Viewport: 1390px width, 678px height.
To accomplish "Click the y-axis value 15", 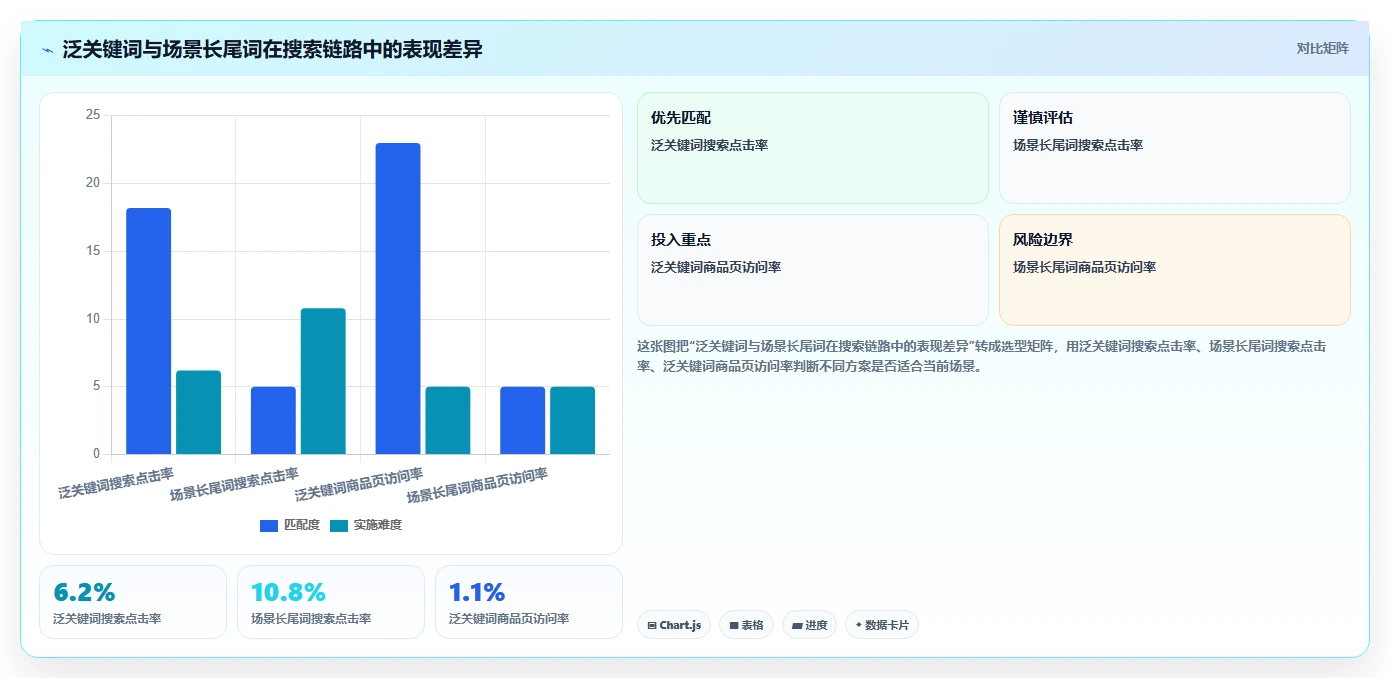I will [93, 251].
